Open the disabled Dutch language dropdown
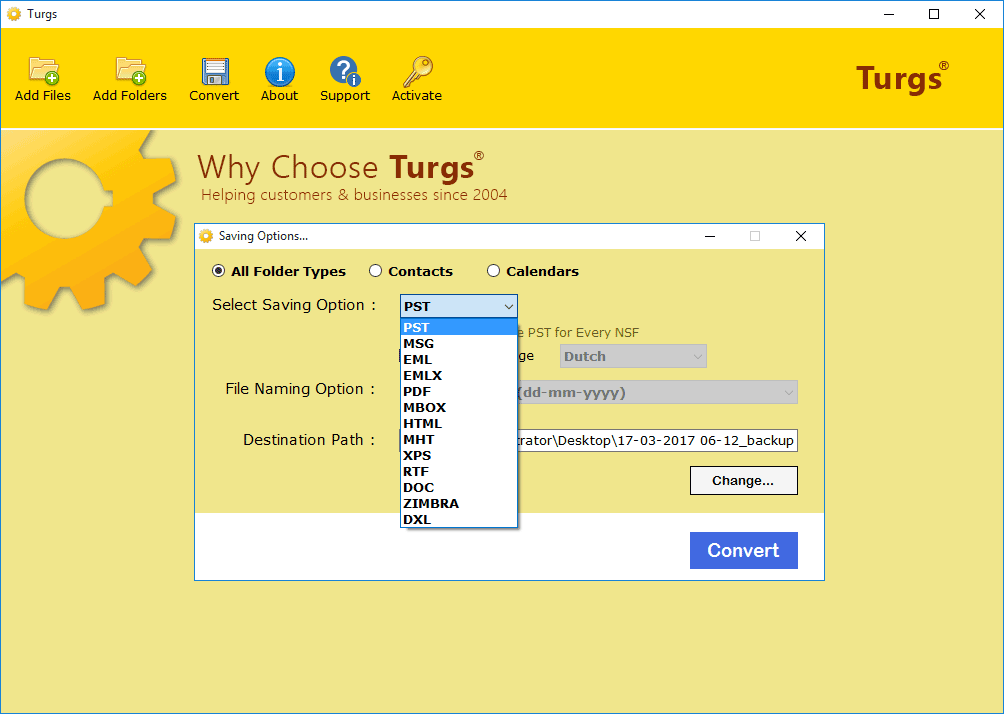Screen dimensions: 1004x714 point(633,356)
